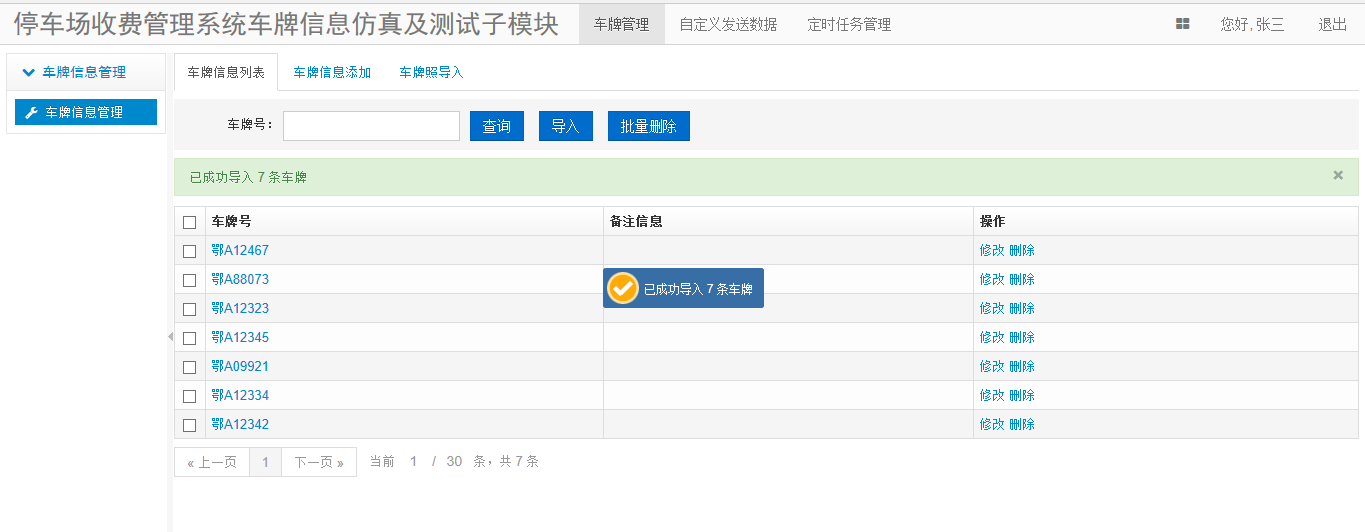Click the grid icon in top navigation

click(x=1182, y=24)
